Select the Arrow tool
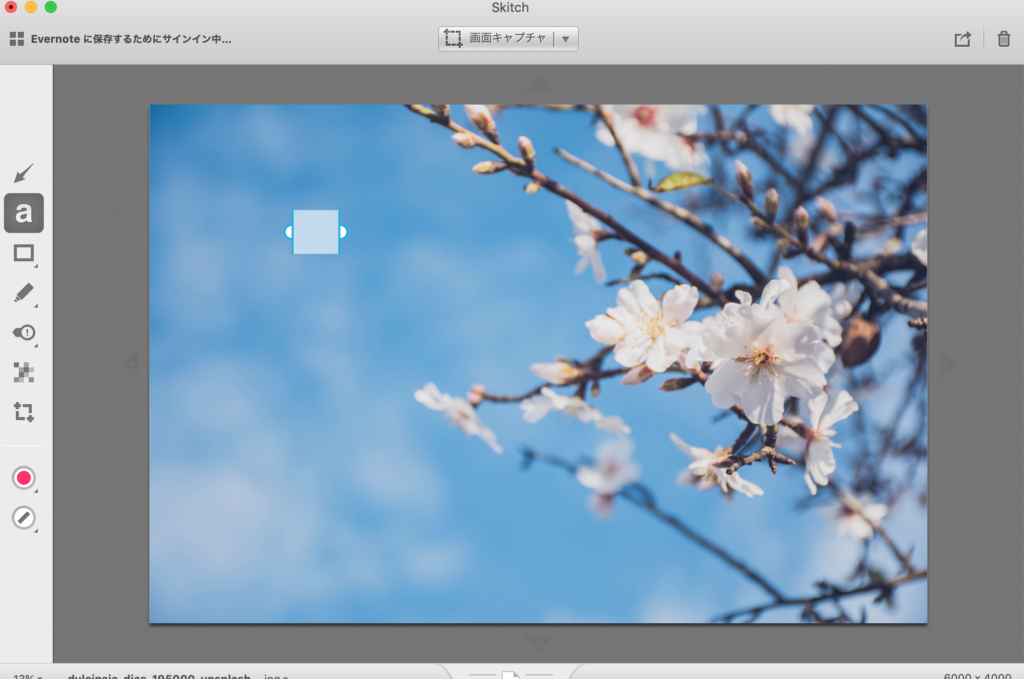 click(x=24, y=173)
